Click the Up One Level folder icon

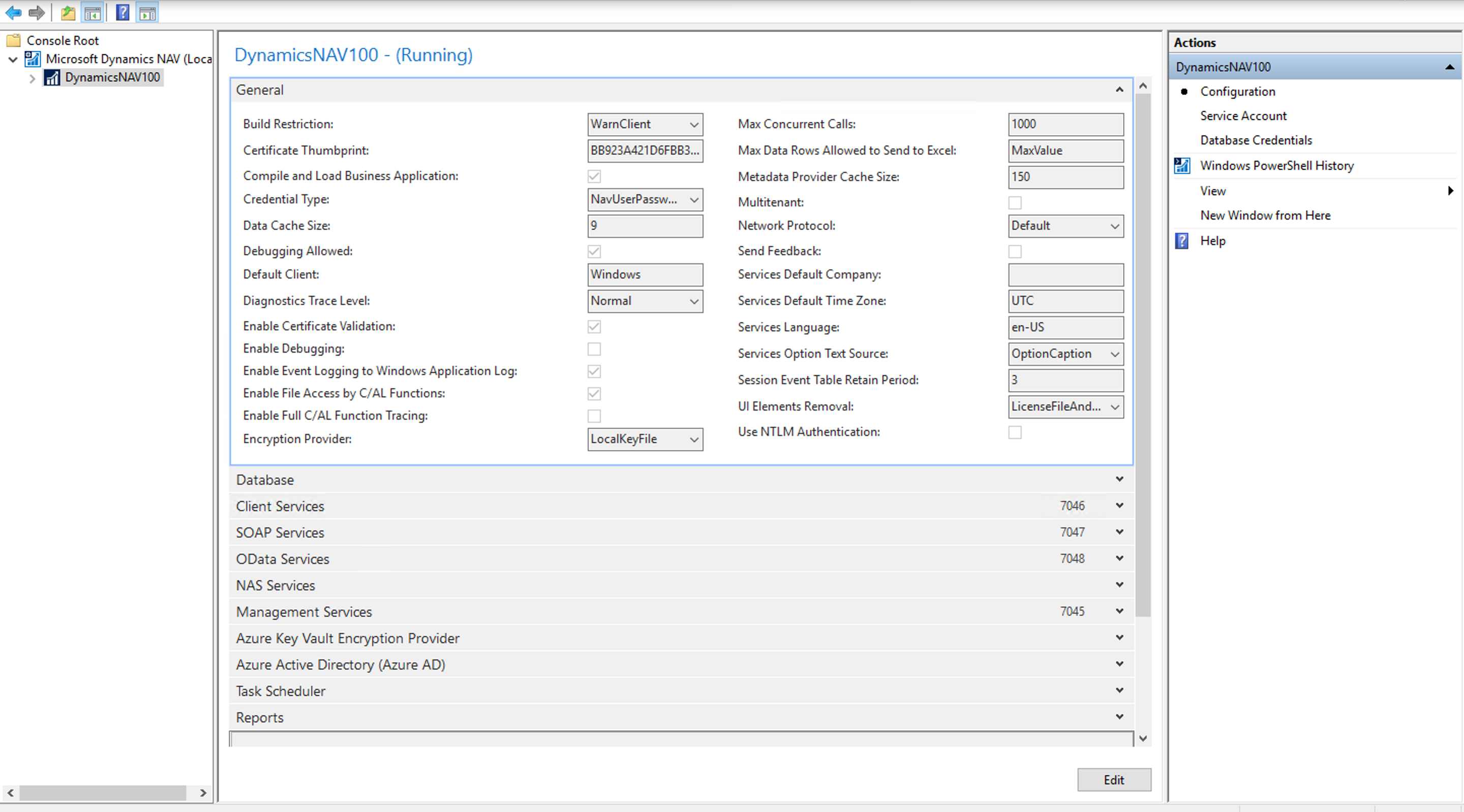coord(68,13)
